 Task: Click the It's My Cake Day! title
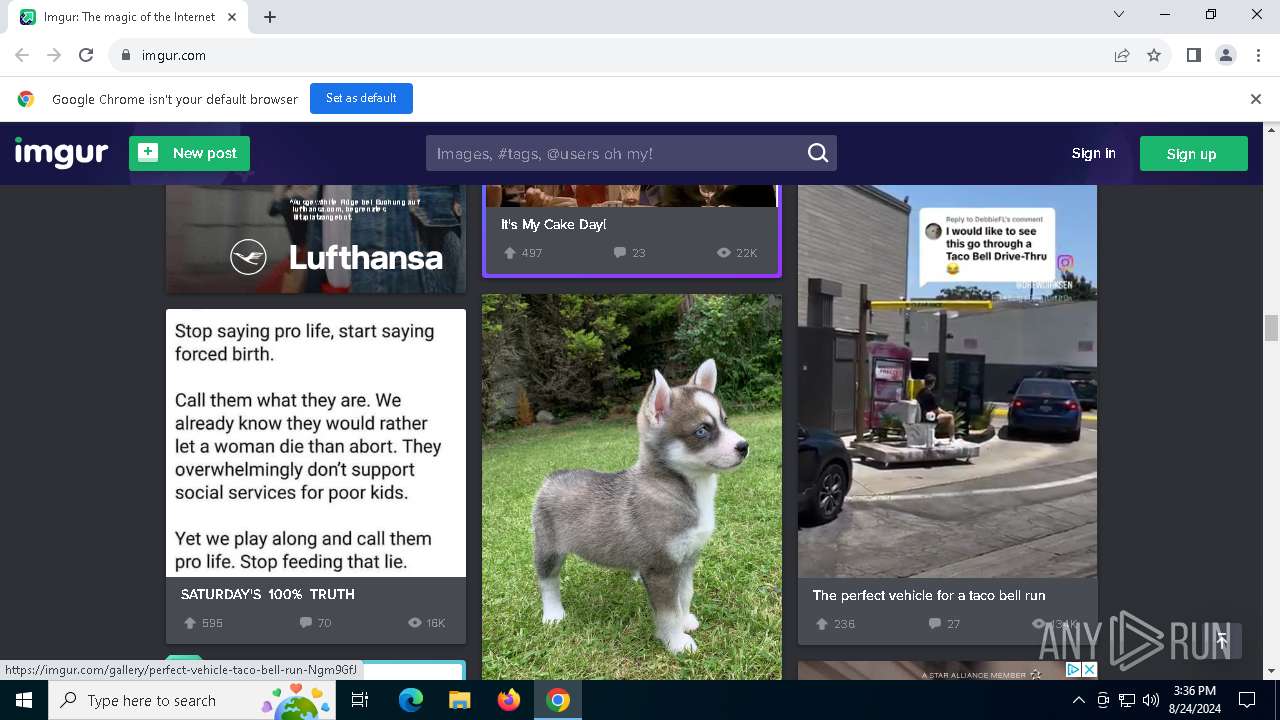[554, 225]
